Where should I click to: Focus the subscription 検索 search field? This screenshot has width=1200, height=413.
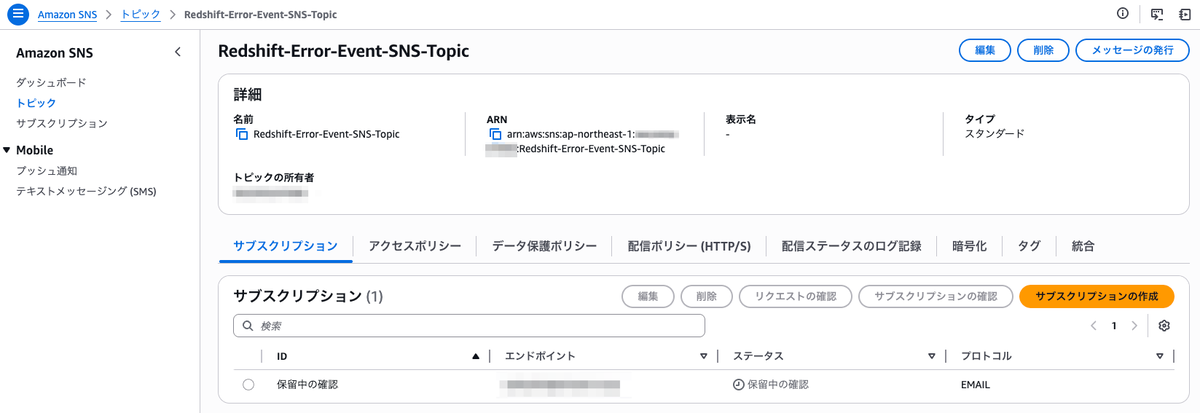(x=469, y=326)
